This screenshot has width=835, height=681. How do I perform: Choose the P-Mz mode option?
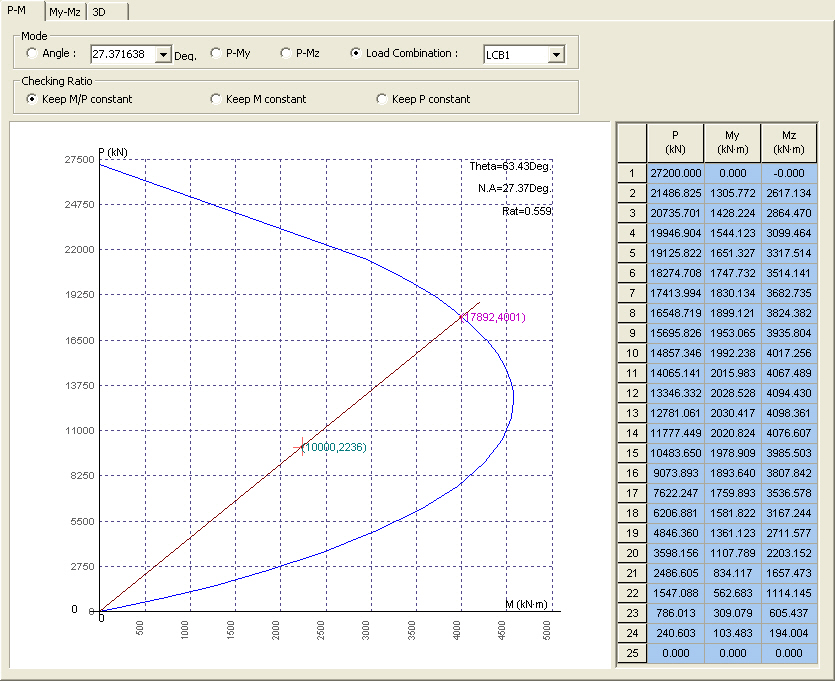286,53
